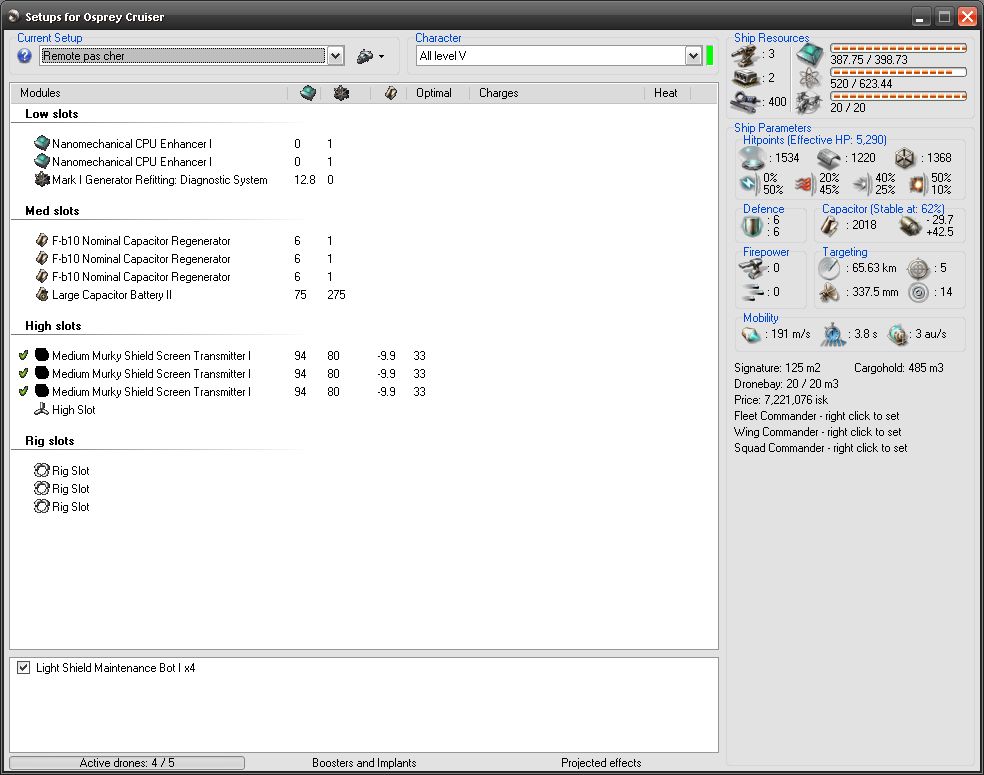Click the Defence tank icon
Image resolution: width=984 pixels, height=775 pixels.
(x=752, y=226)
